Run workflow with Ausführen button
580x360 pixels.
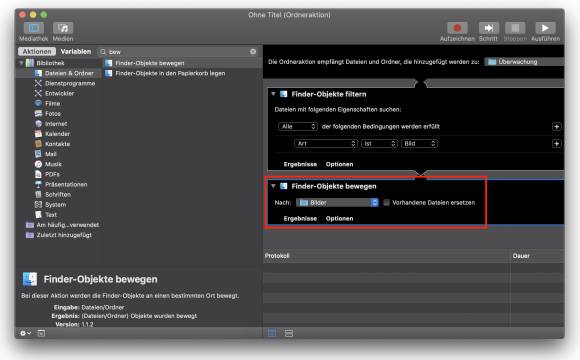[545, 28]
